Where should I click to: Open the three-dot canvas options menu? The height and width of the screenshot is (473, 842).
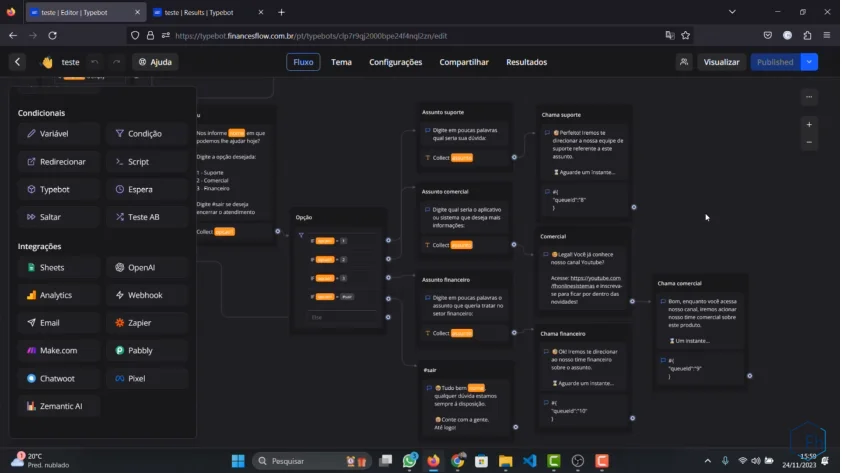809,97
